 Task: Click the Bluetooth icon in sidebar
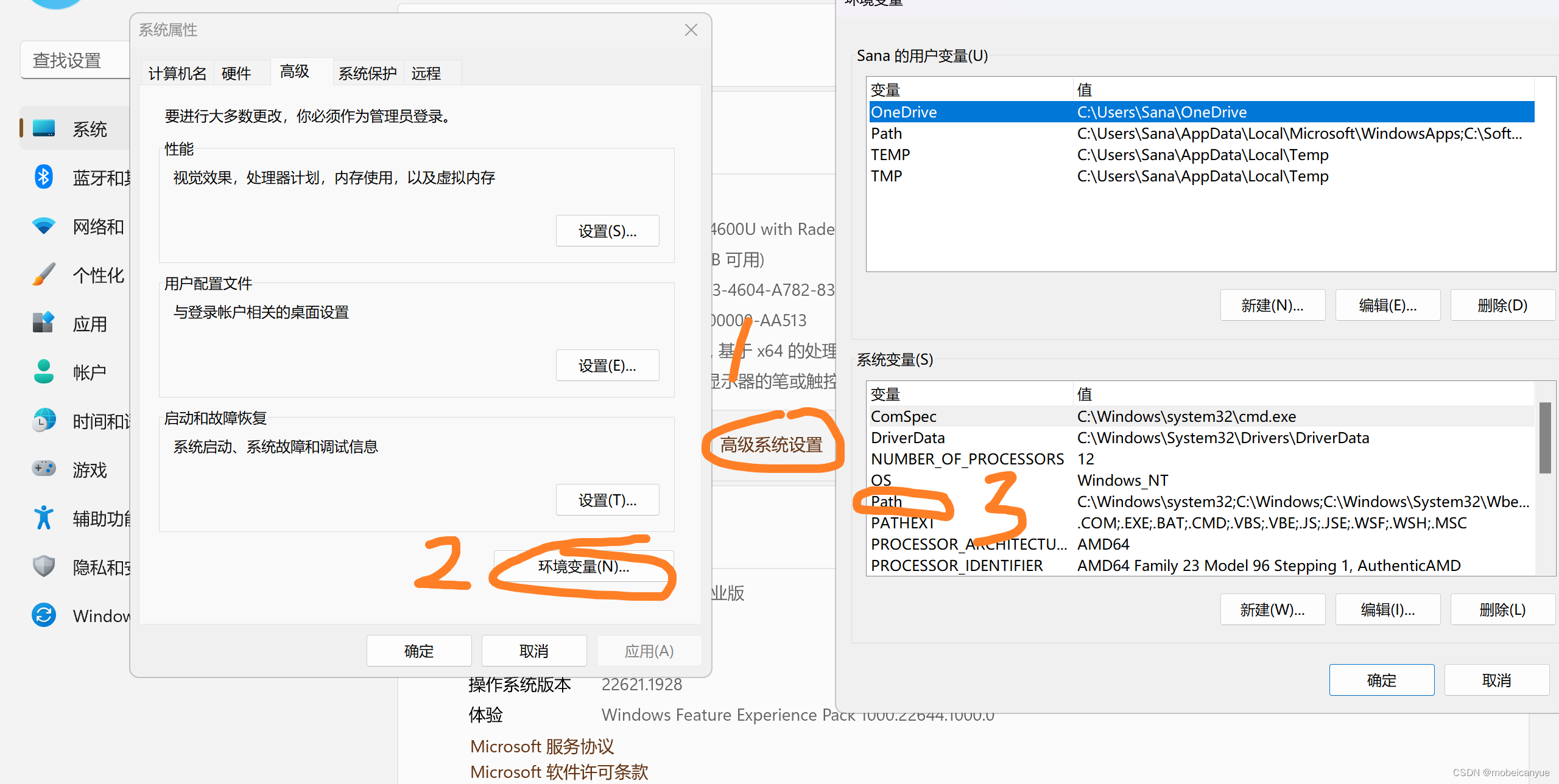click(x=43, y=177)
